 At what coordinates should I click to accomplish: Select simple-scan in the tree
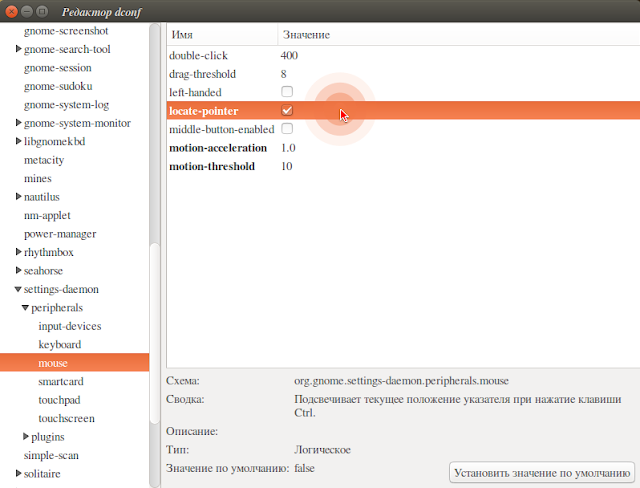pos(51,455)
